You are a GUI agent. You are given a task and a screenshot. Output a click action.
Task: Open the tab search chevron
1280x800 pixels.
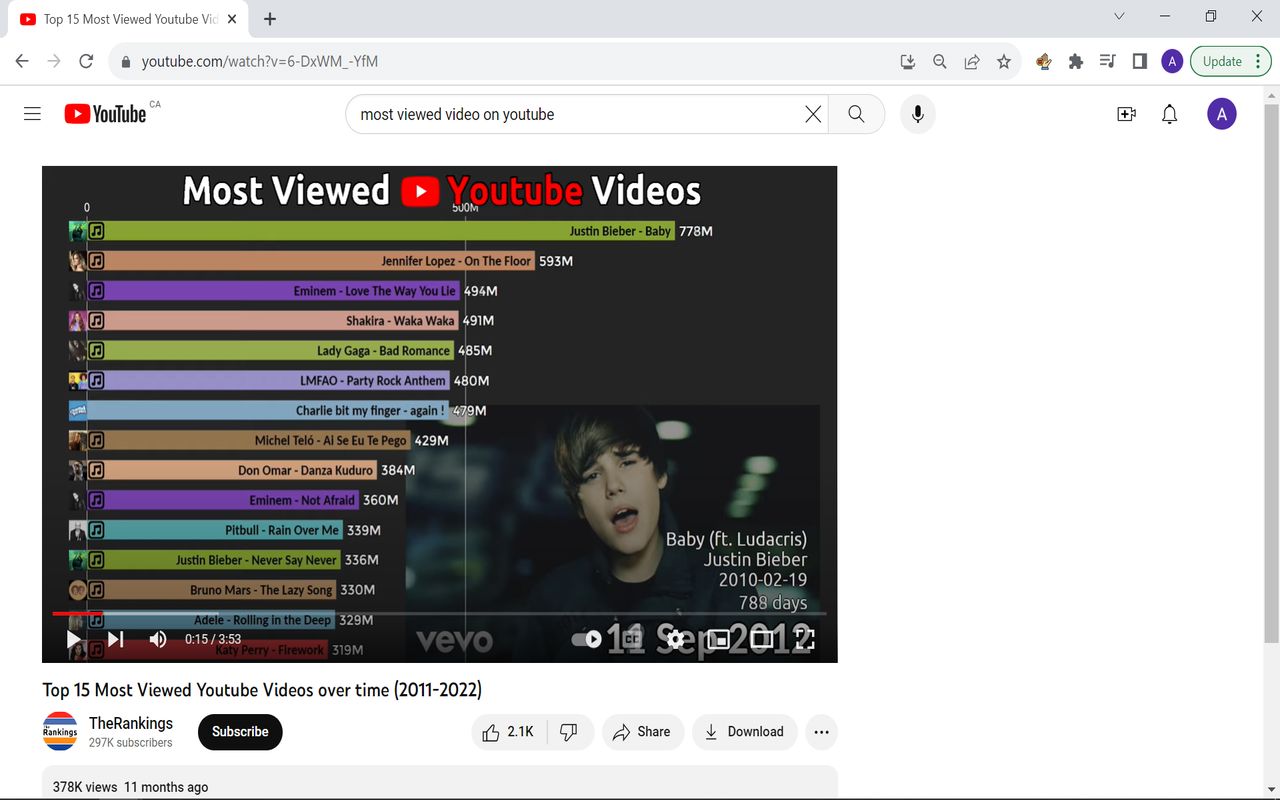pyautogui.click(x=1118, y=16)
